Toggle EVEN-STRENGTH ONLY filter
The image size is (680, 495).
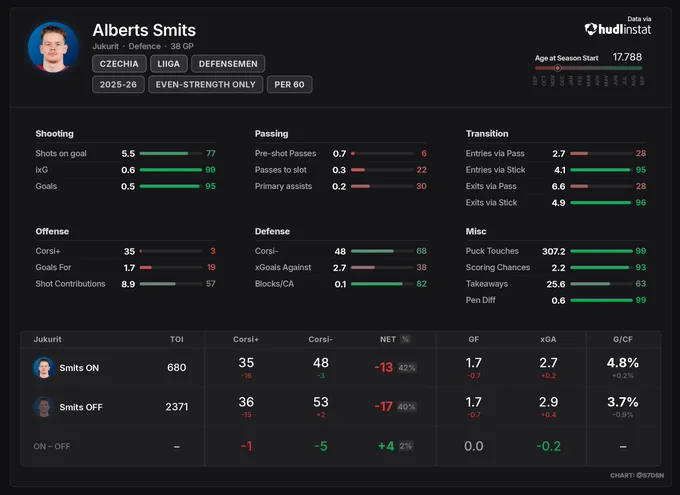tap(206, 85)
